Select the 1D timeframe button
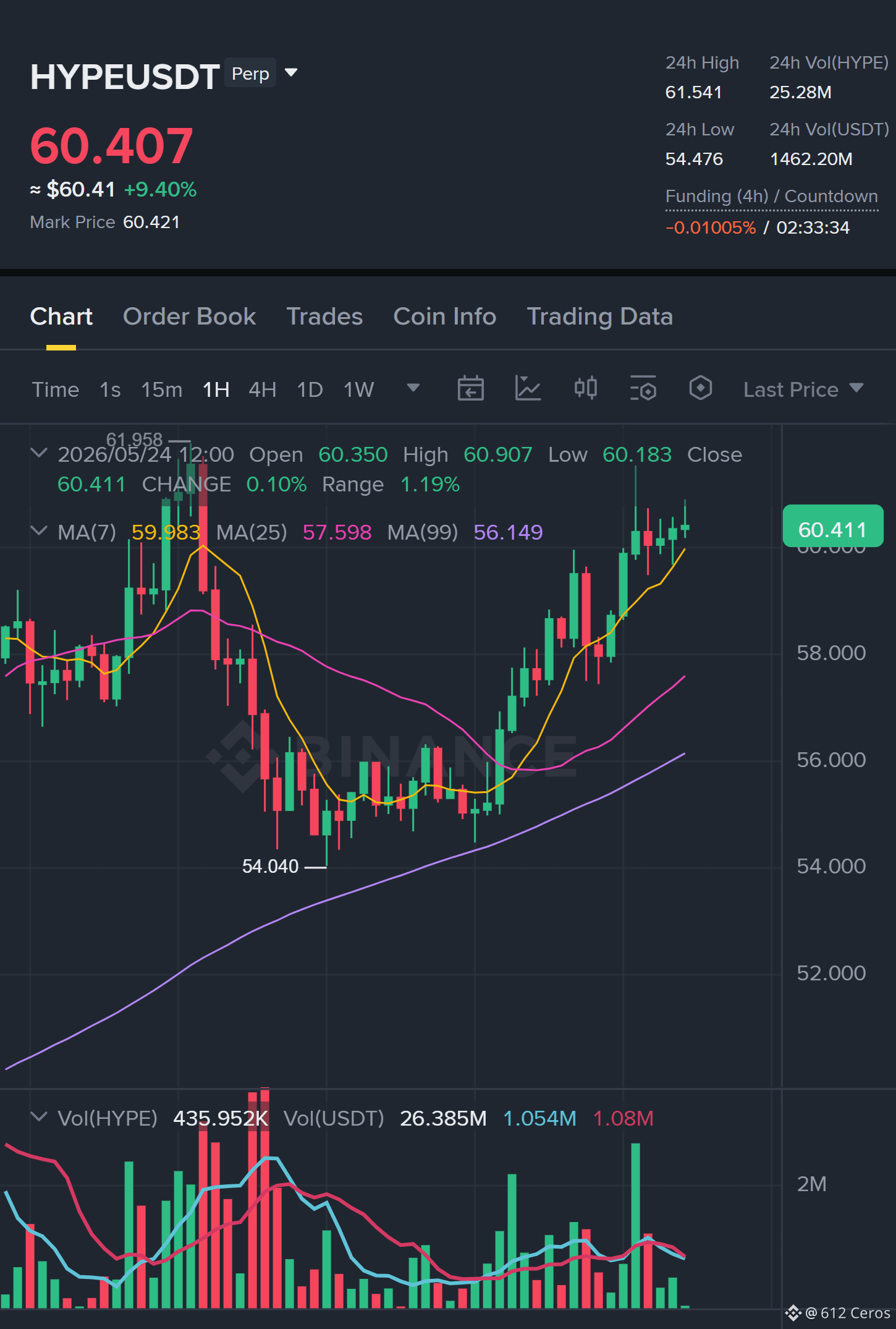896x1329 pixels. pyautogui.click(x=310, y=390)
